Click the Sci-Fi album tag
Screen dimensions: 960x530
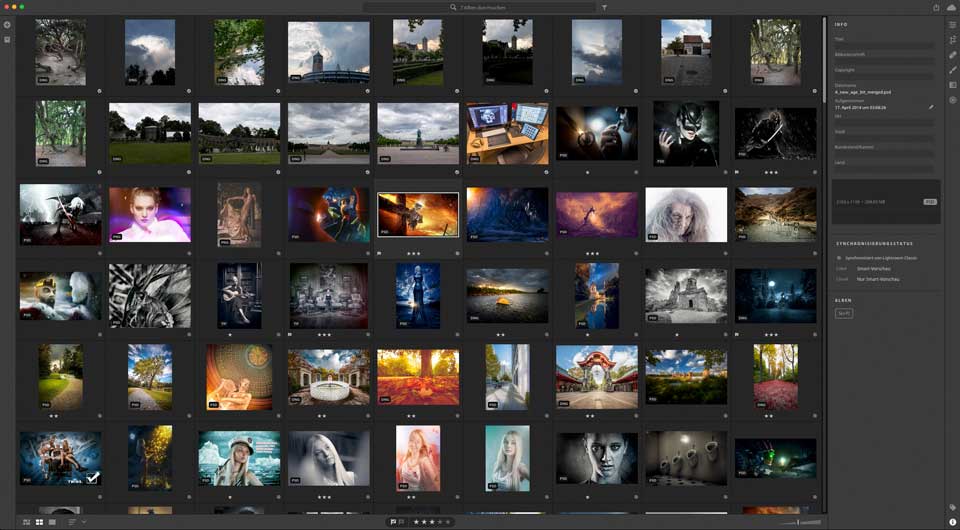(844, 313)
